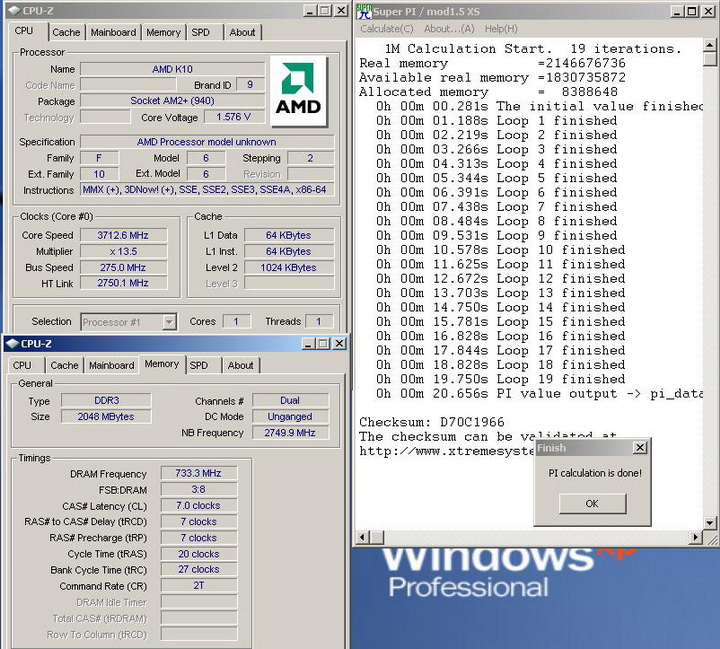
Task: Close the Finish dialog with X
Action: [x=640, y=448]
